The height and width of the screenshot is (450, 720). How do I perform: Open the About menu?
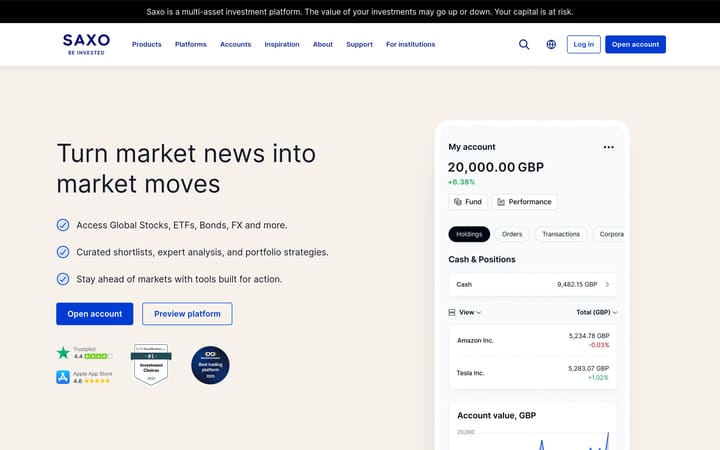(x=323, y=45)
